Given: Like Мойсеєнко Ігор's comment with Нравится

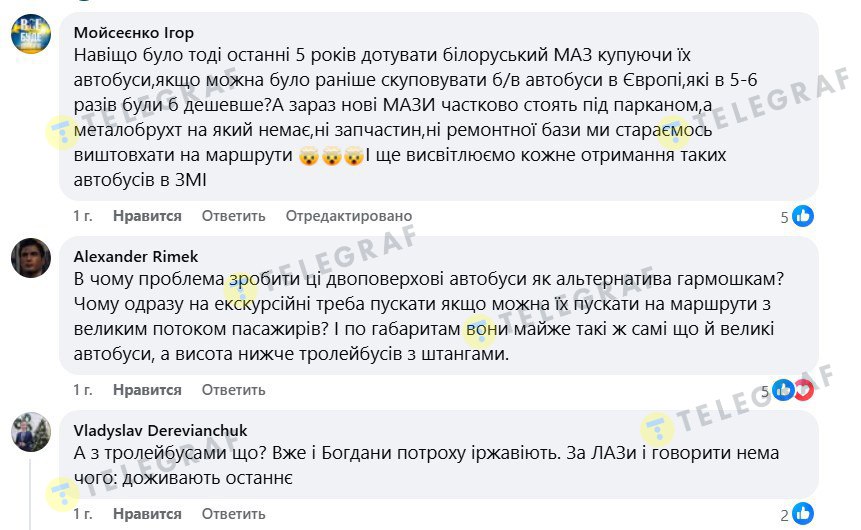Looking at the screenshot, I should coord(147,216).
